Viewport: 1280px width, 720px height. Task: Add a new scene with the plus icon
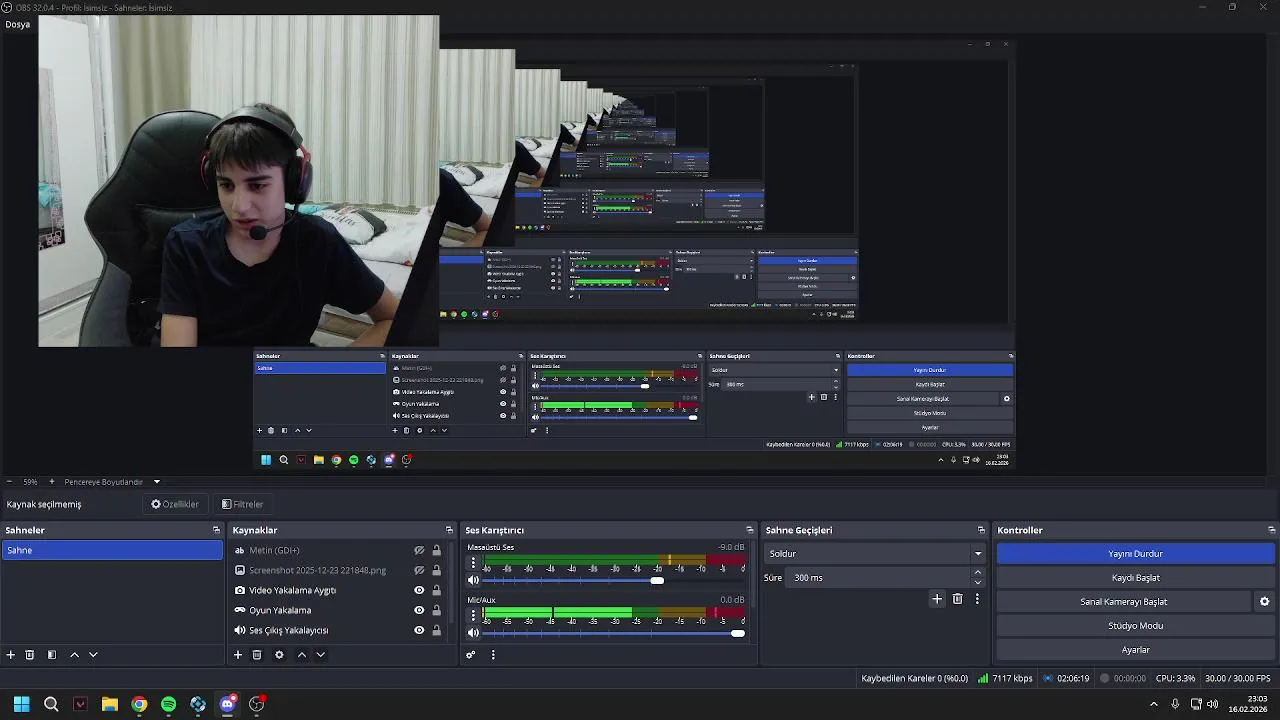click(x=11, y=655)
